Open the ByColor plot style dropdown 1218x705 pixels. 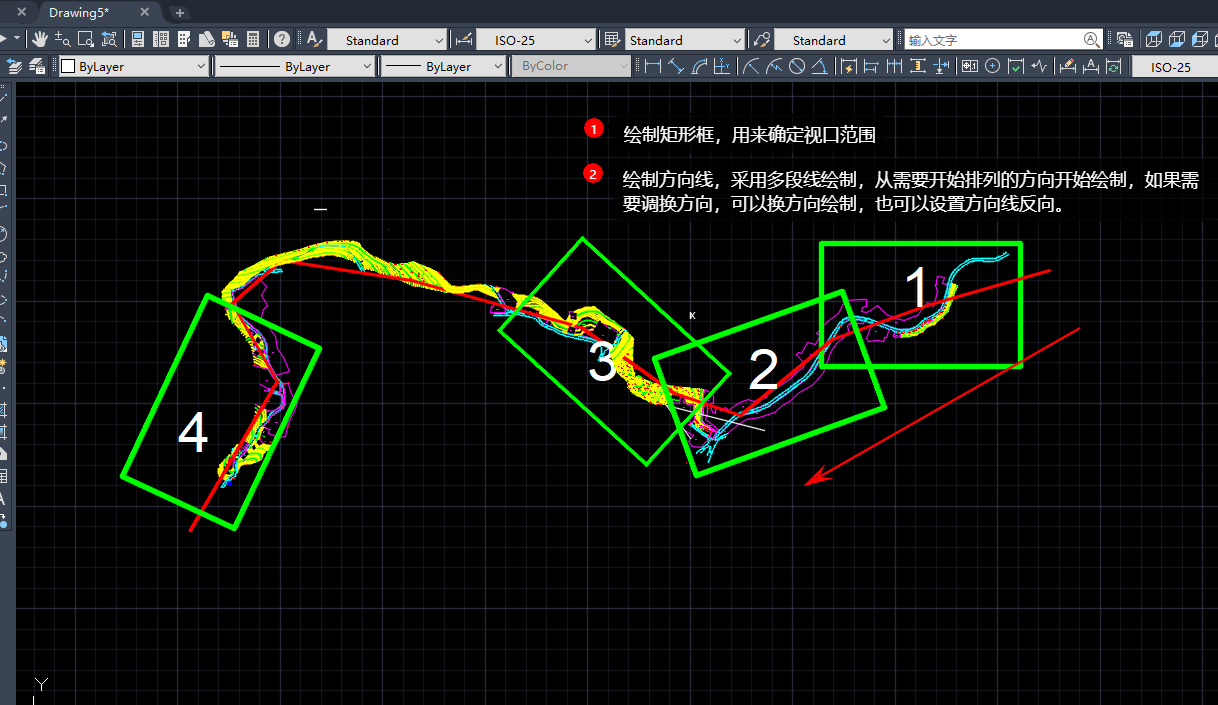tap(571, 66)
